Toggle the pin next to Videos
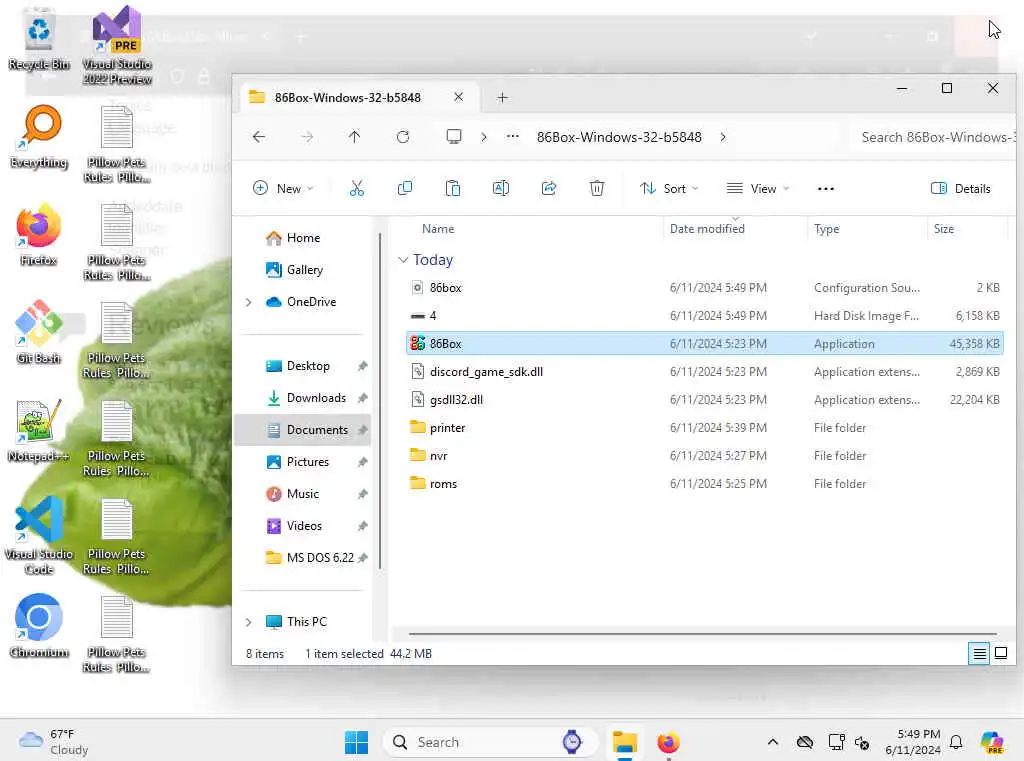This screenshot has height=761, width=1024. pos(362,526)
